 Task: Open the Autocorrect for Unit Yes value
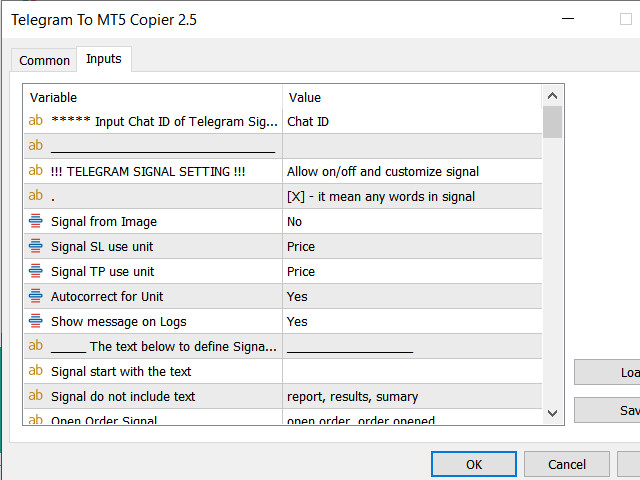click(412, 296)
